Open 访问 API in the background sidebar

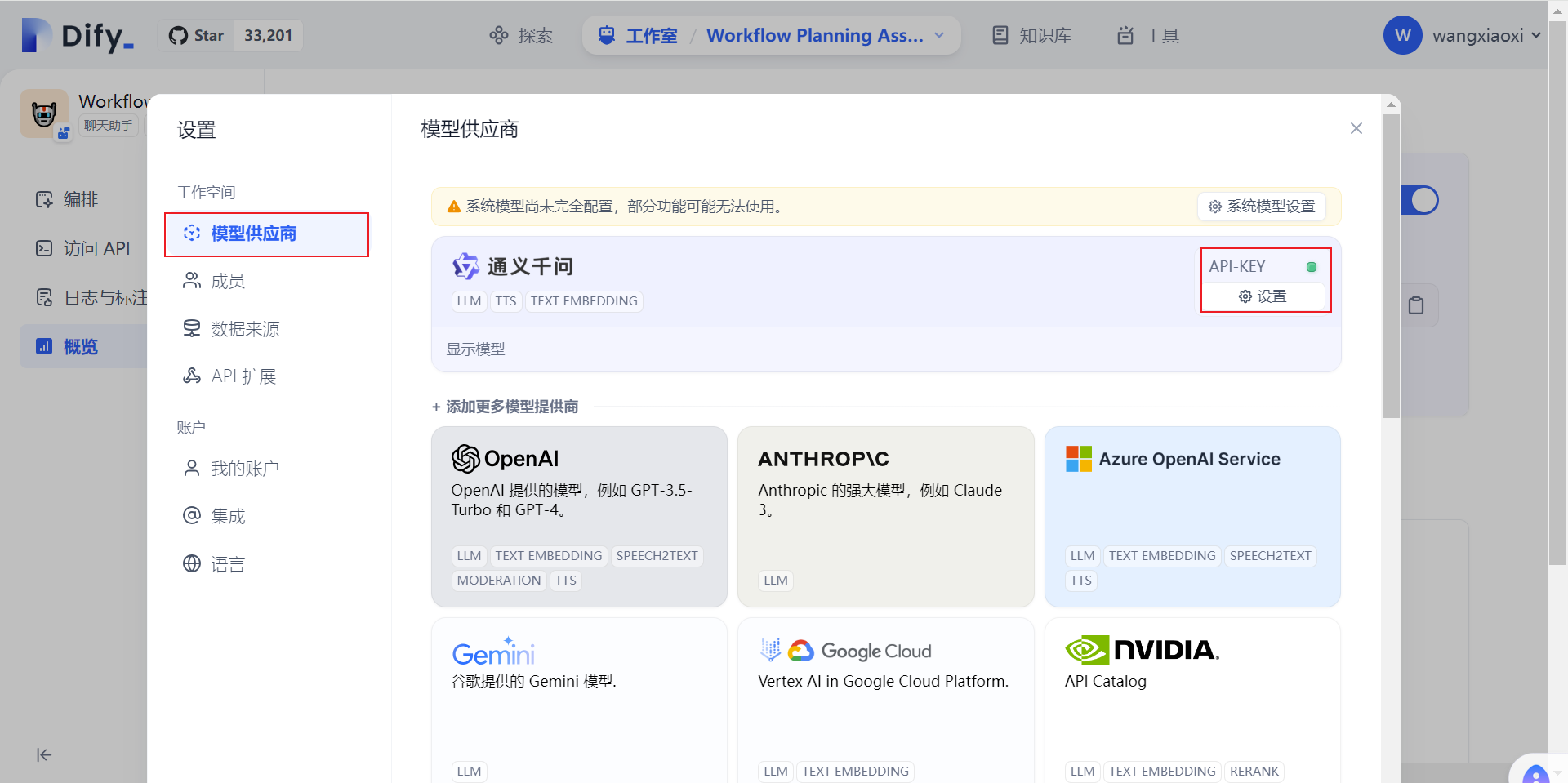click(82, 248)
